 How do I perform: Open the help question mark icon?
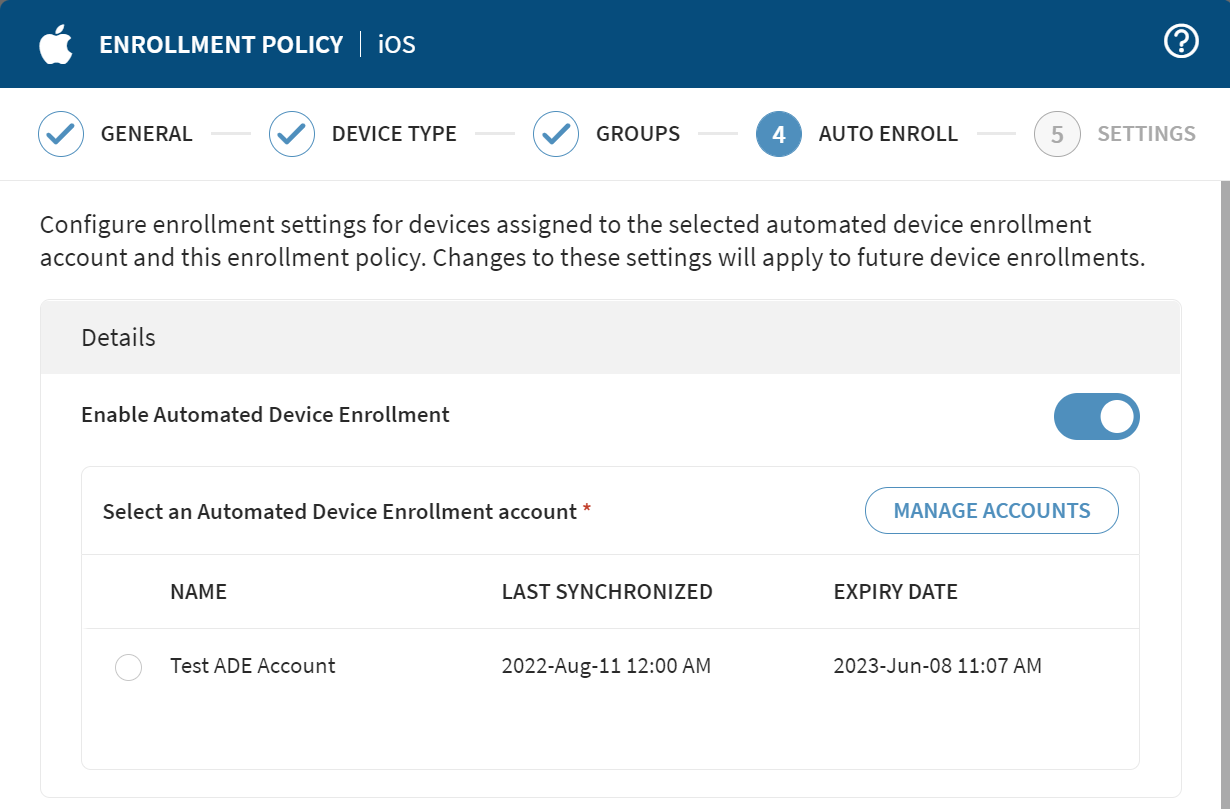point(1180,41)
